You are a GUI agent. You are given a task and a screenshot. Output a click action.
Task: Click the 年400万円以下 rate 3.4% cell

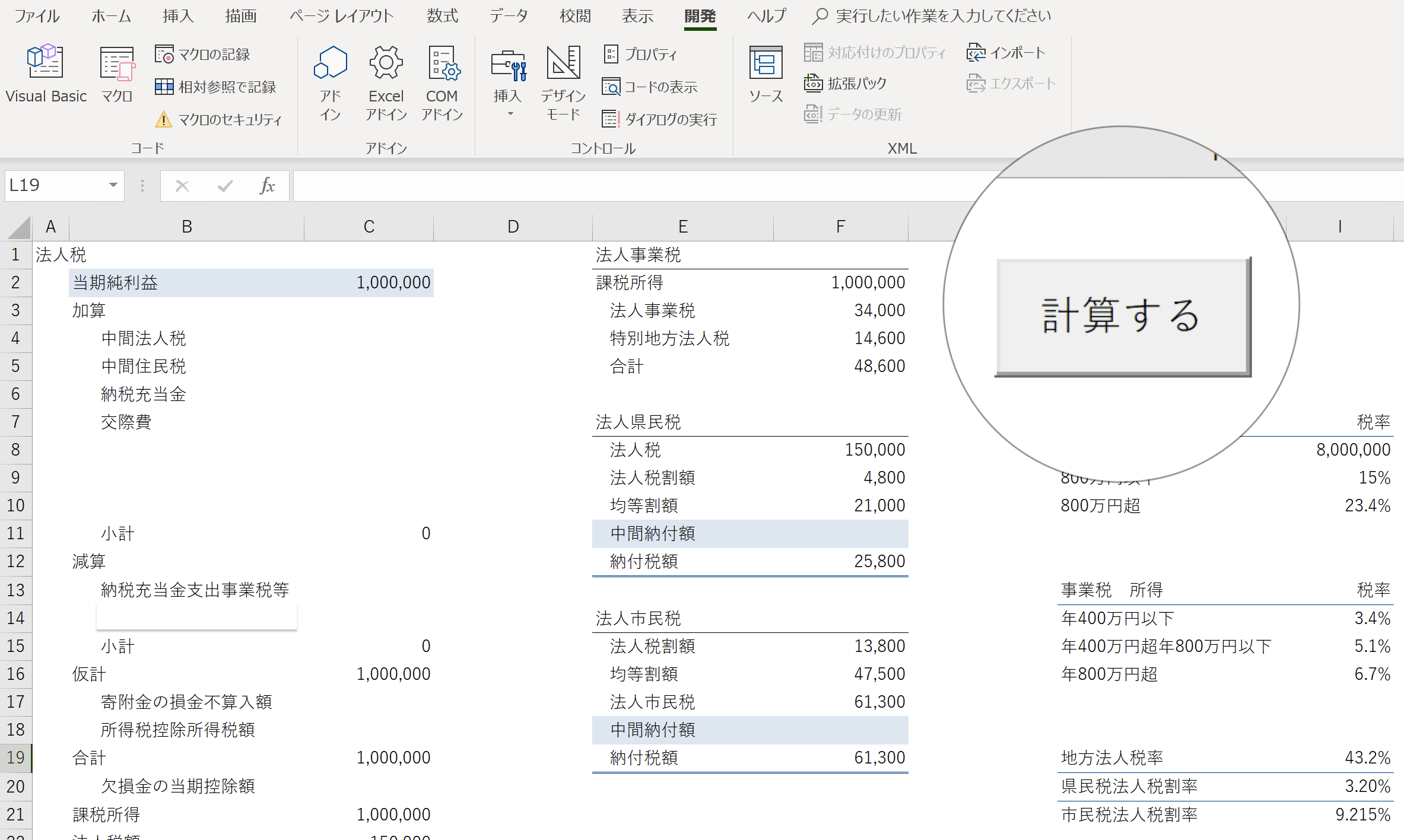pyautogui.click(x=1340, y=618)
